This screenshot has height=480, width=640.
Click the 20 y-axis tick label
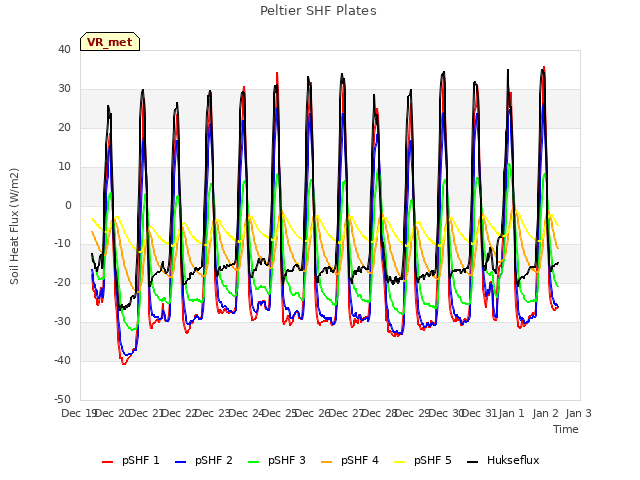pos(64,127)
